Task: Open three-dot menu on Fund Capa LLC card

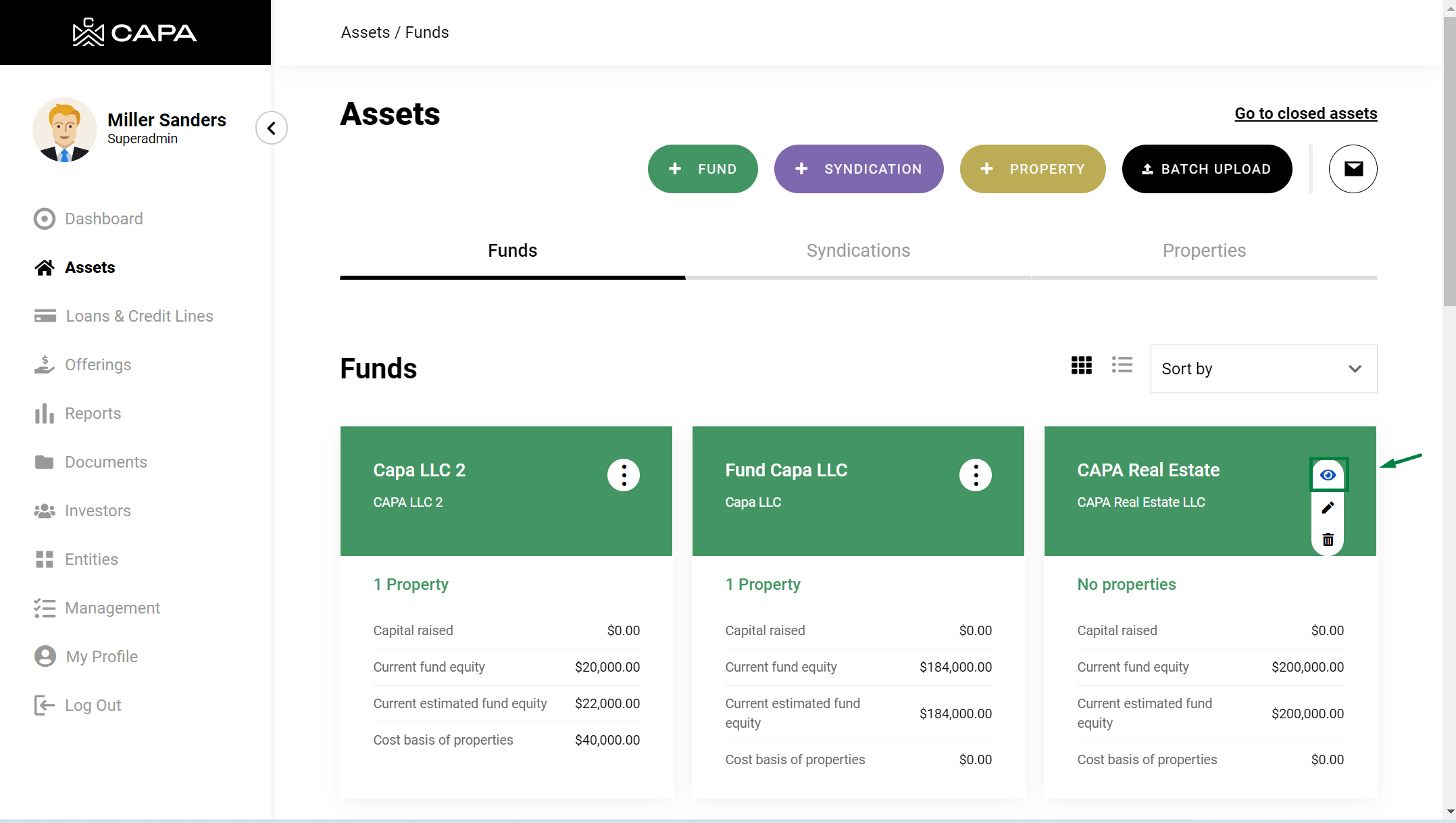Action: click(x=975, y=475)
